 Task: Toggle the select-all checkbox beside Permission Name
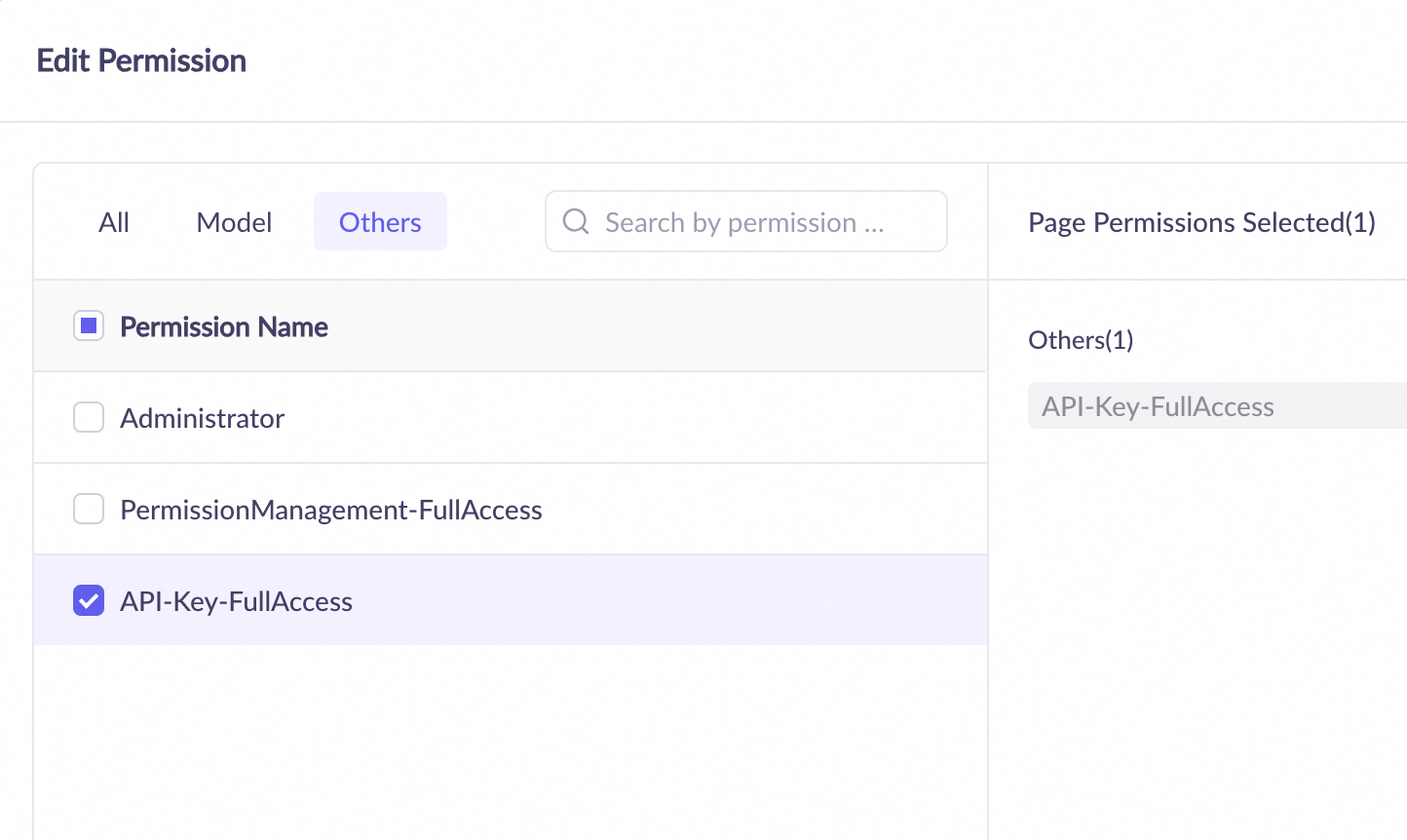(x=89, y=326)
